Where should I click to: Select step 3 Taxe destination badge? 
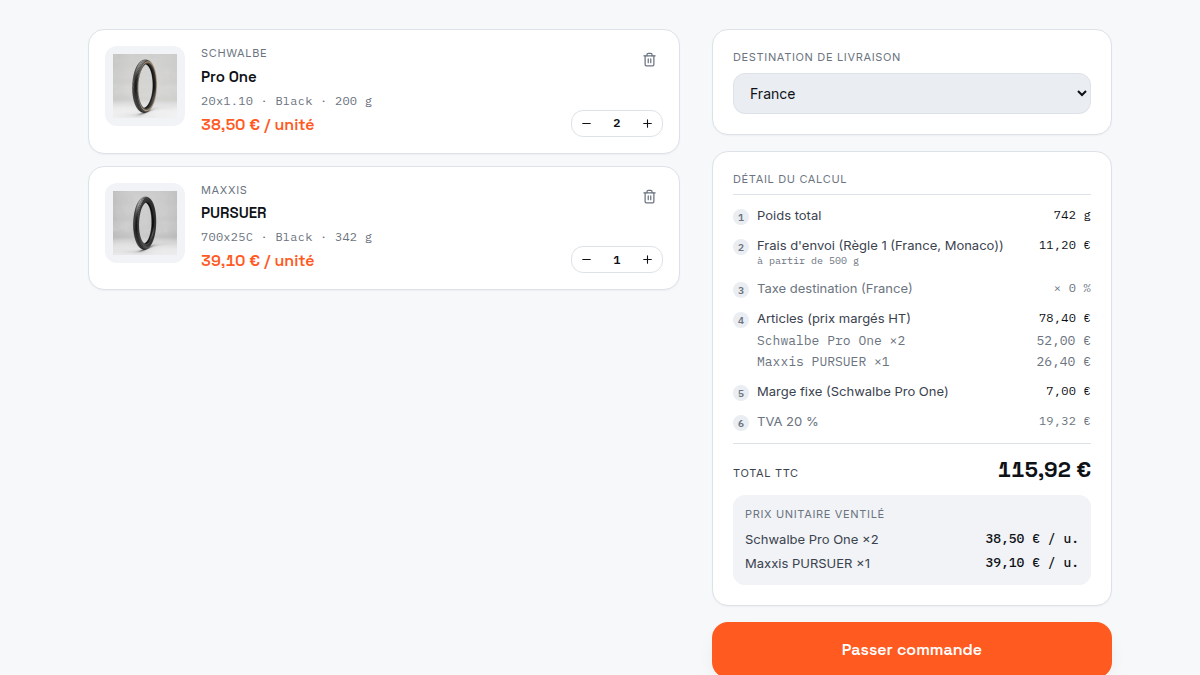point(741,290)
